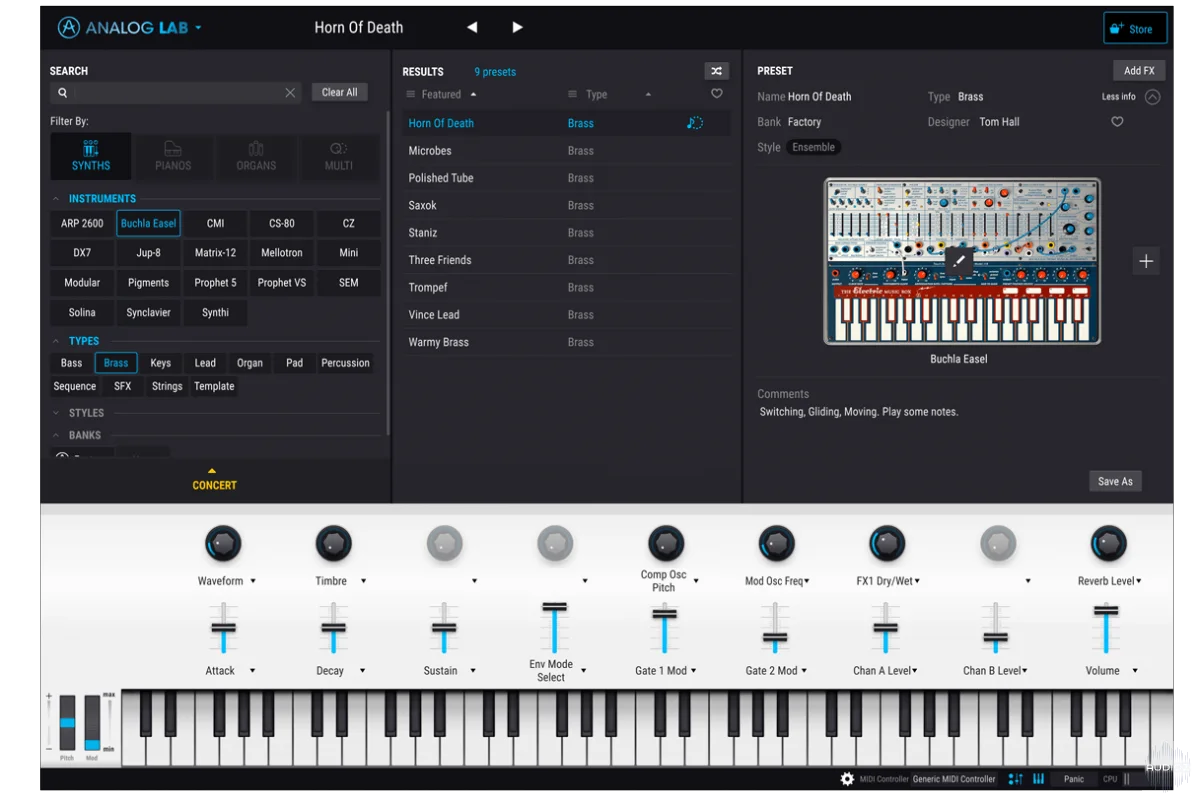Click the Arturia logo icon
Viewport: 1200px width, 802px height.
(68, 28)
